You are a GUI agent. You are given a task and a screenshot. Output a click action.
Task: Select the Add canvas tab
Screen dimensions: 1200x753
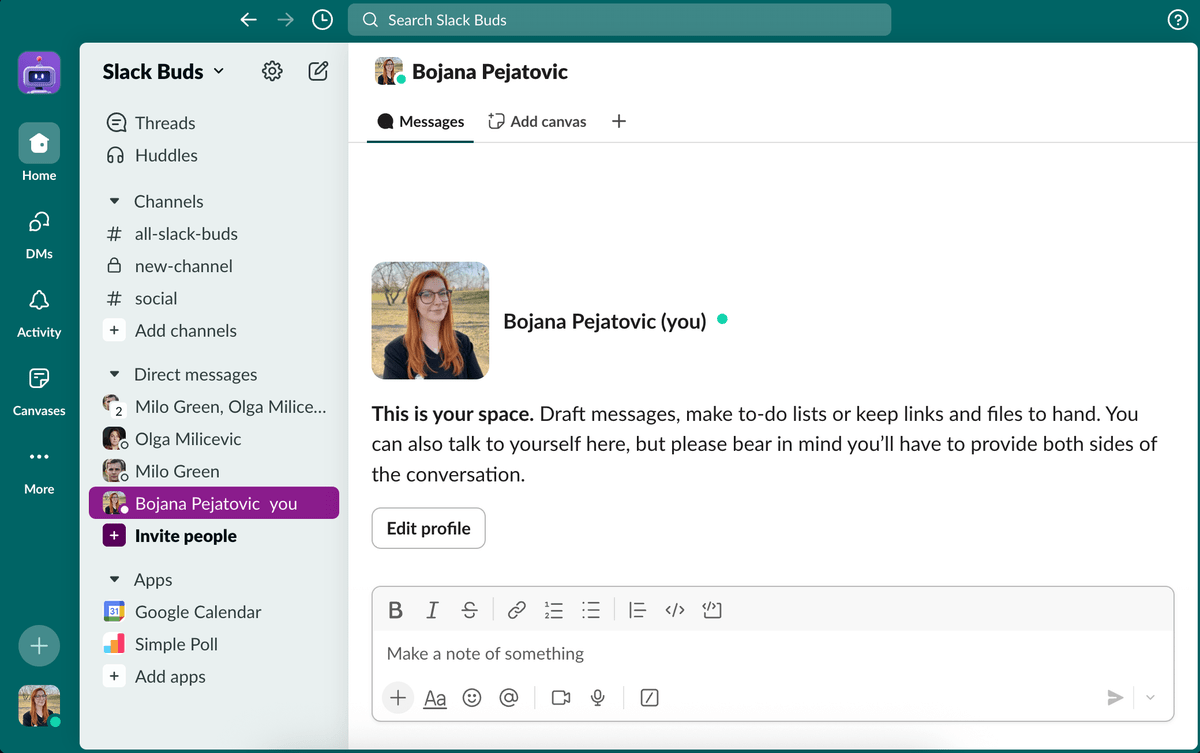tap(537, 122)
